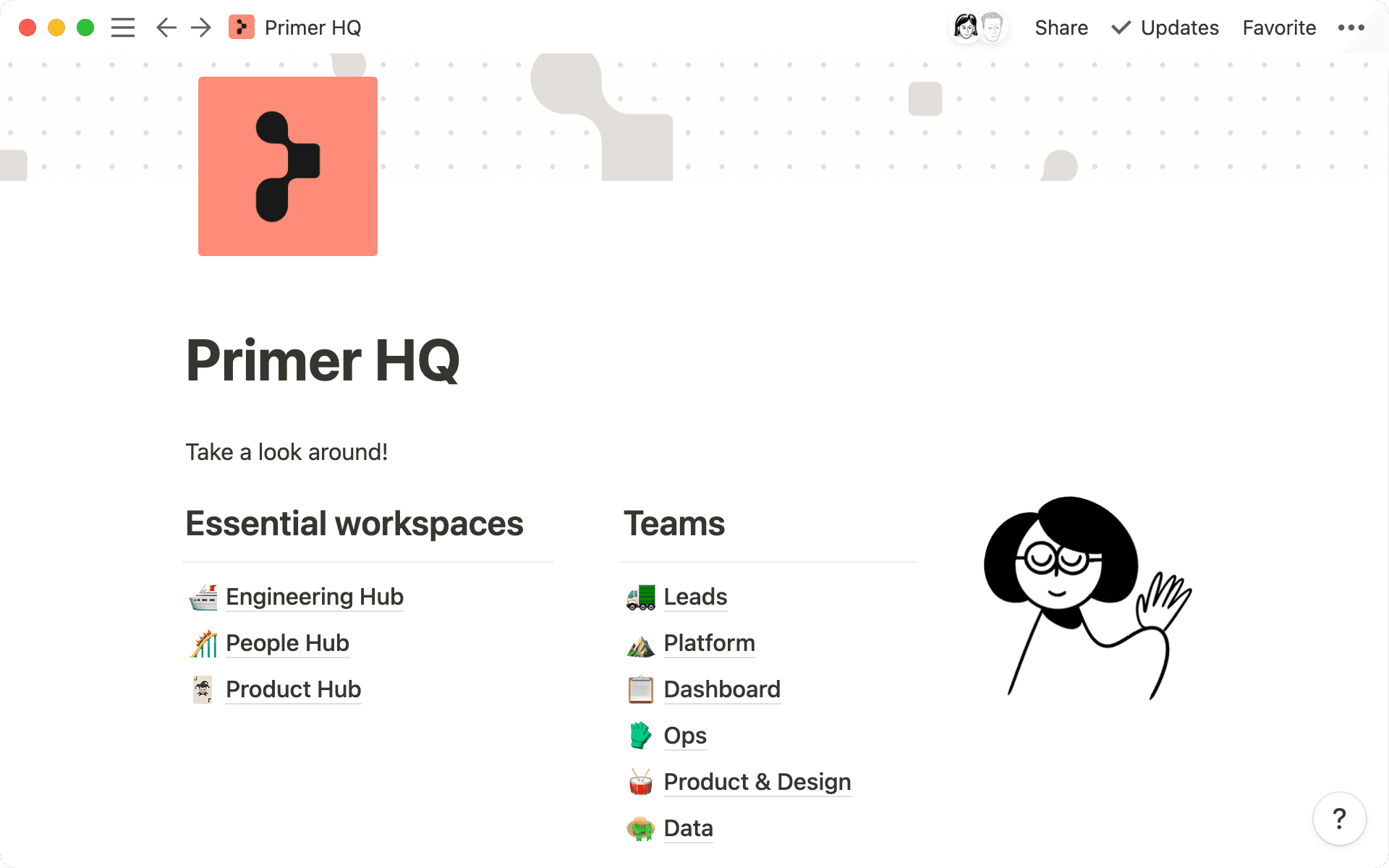
Task: Click the roller coaster icon beside People Hub
Action: point(203,644)
